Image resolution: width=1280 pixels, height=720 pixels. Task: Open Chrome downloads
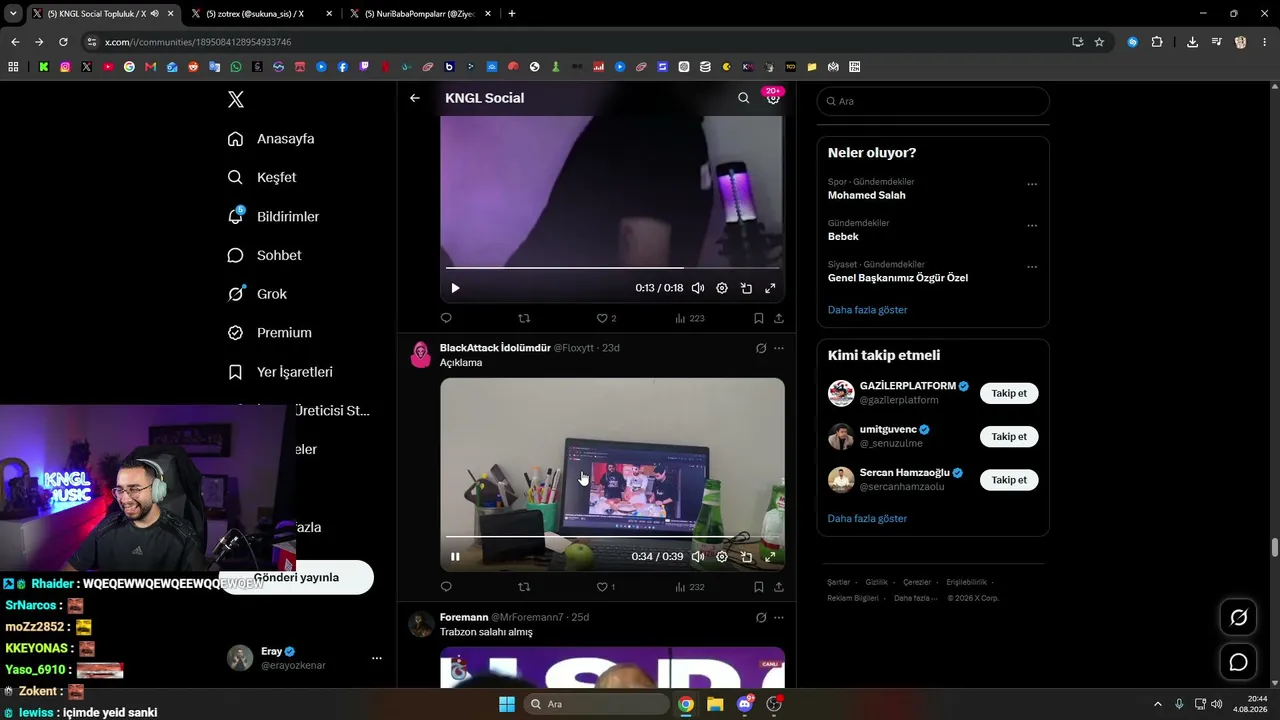[1192, 42]
